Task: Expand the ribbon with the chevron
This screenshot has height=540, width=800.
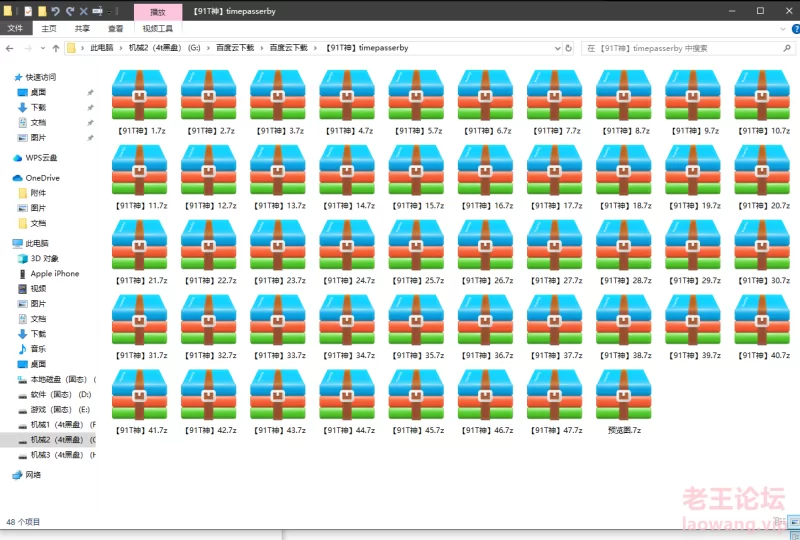Action: pyautogui.click(x=783, y=29)
